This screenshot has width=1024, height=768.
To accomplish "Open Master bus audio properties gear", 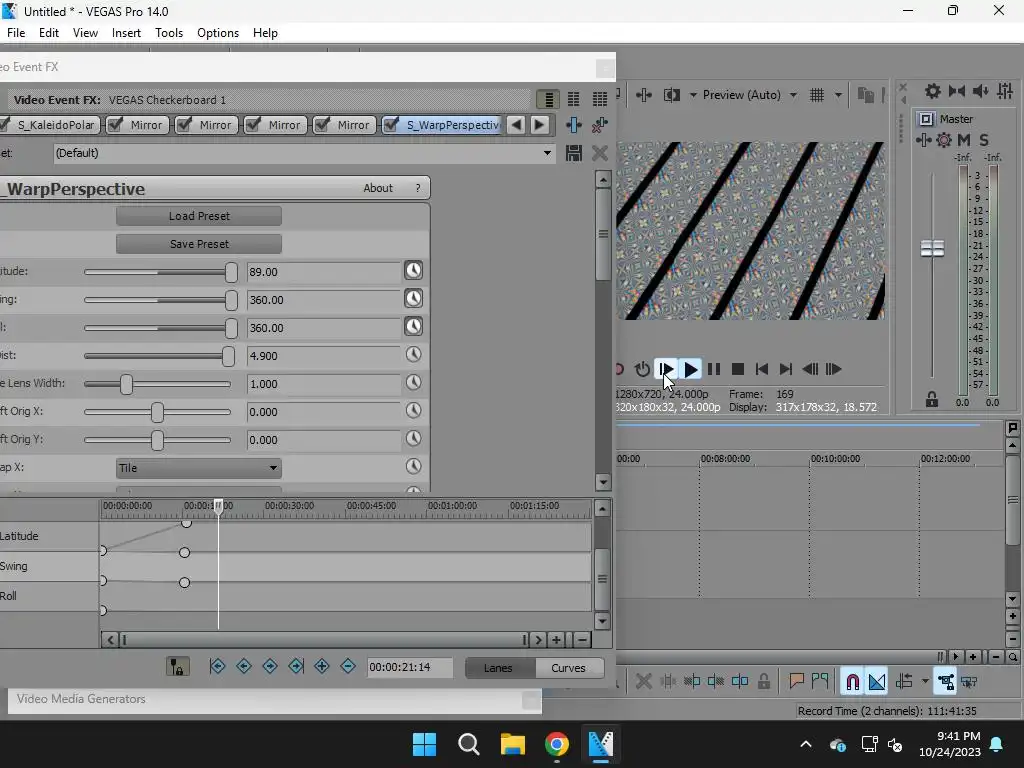I will 932,91.
